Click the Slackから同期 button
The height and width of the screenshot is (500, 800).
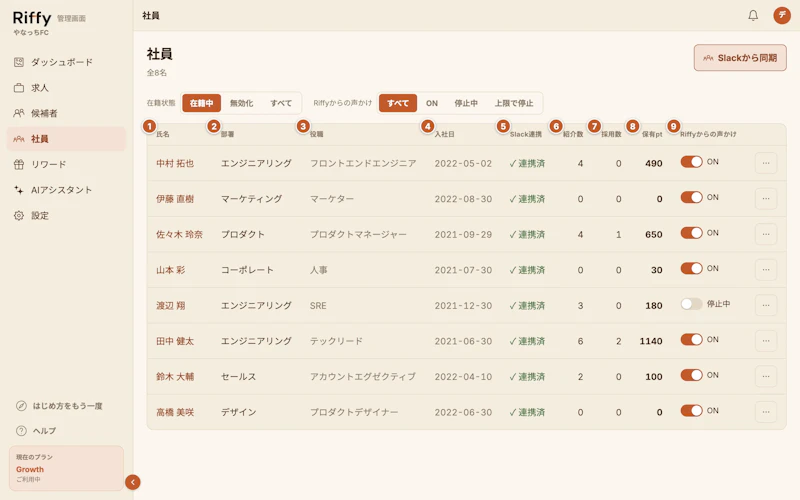point(740,58)
